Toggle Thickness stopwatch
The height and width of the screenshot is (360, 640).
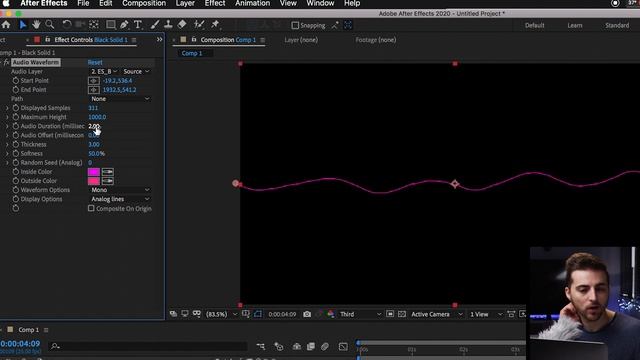[x=16, y=144]
